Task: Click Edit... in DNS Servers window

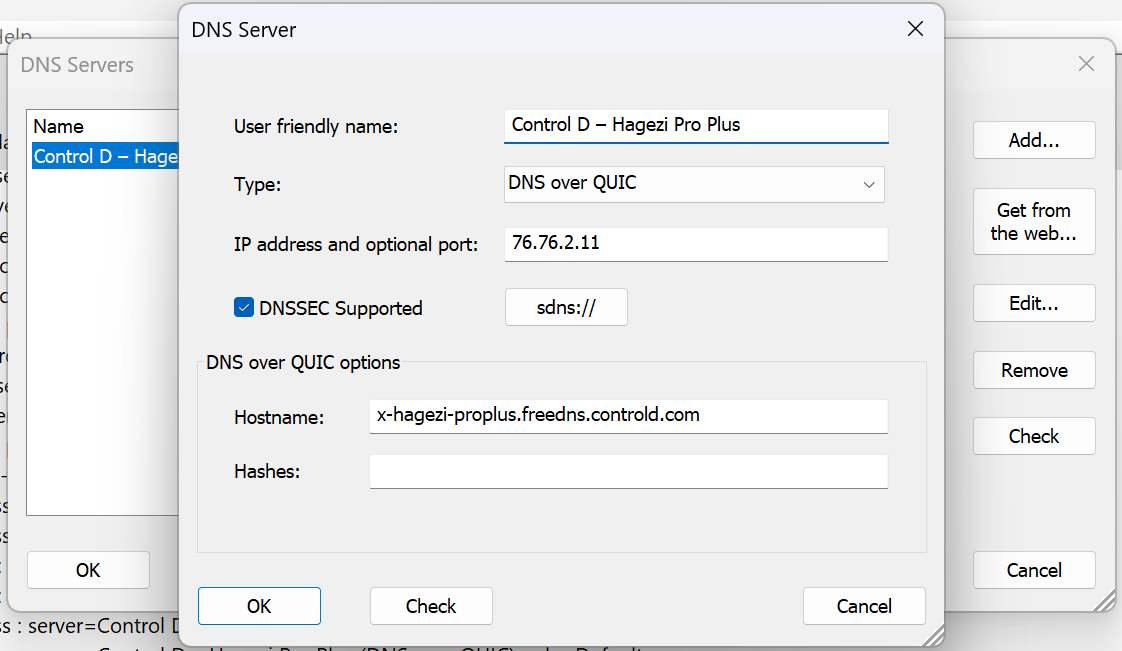Action: coord(1033,303)
